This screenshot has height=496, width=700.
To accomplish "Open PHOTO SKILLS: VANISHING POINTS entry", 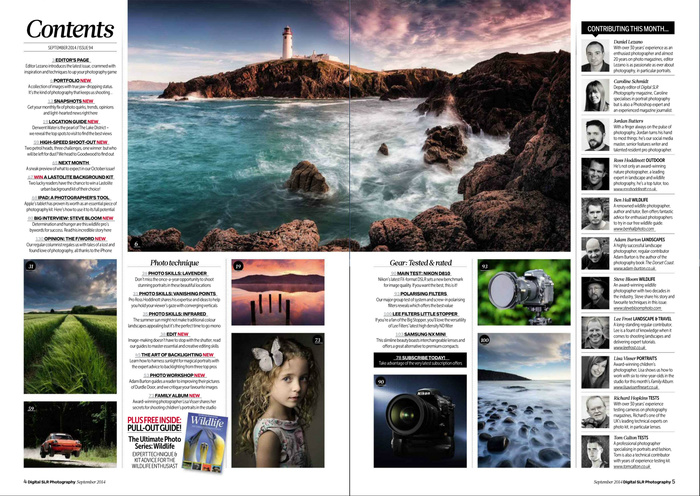I will point(175,294).
